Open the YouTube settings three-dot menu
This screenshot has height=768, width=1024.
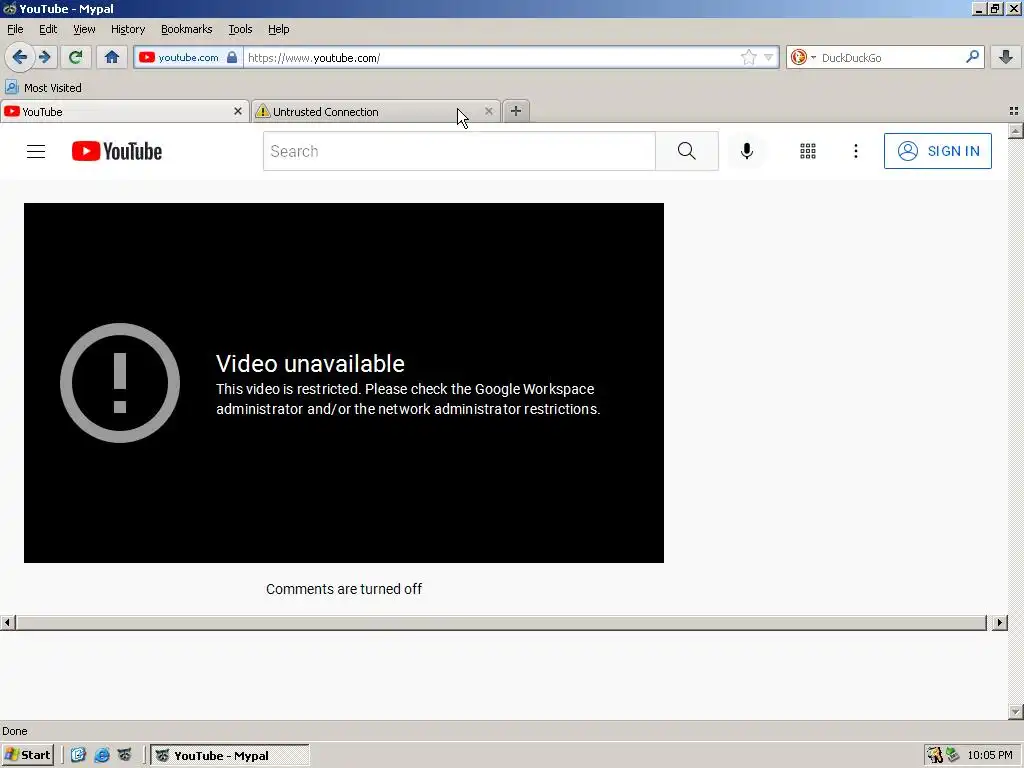coord(856,152)
